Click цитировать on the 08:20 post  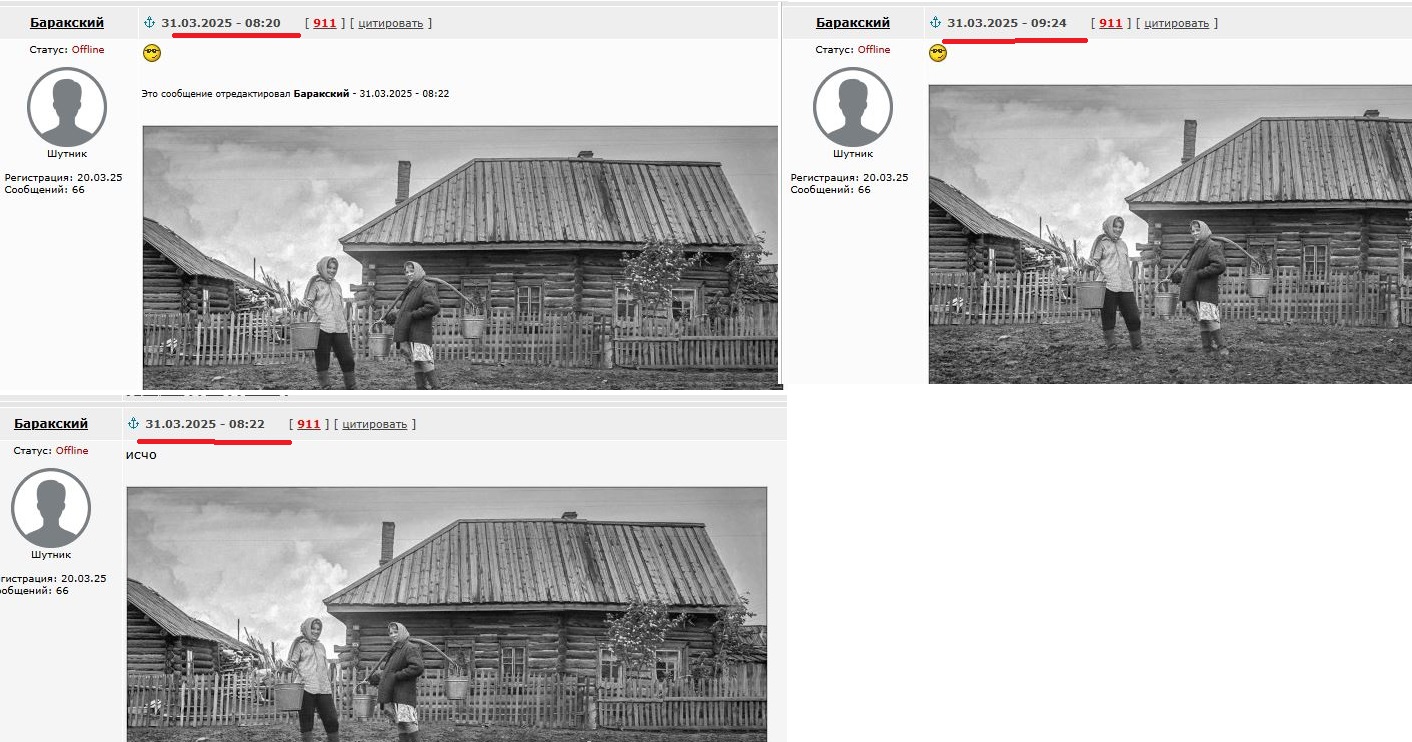coord(391,23)
